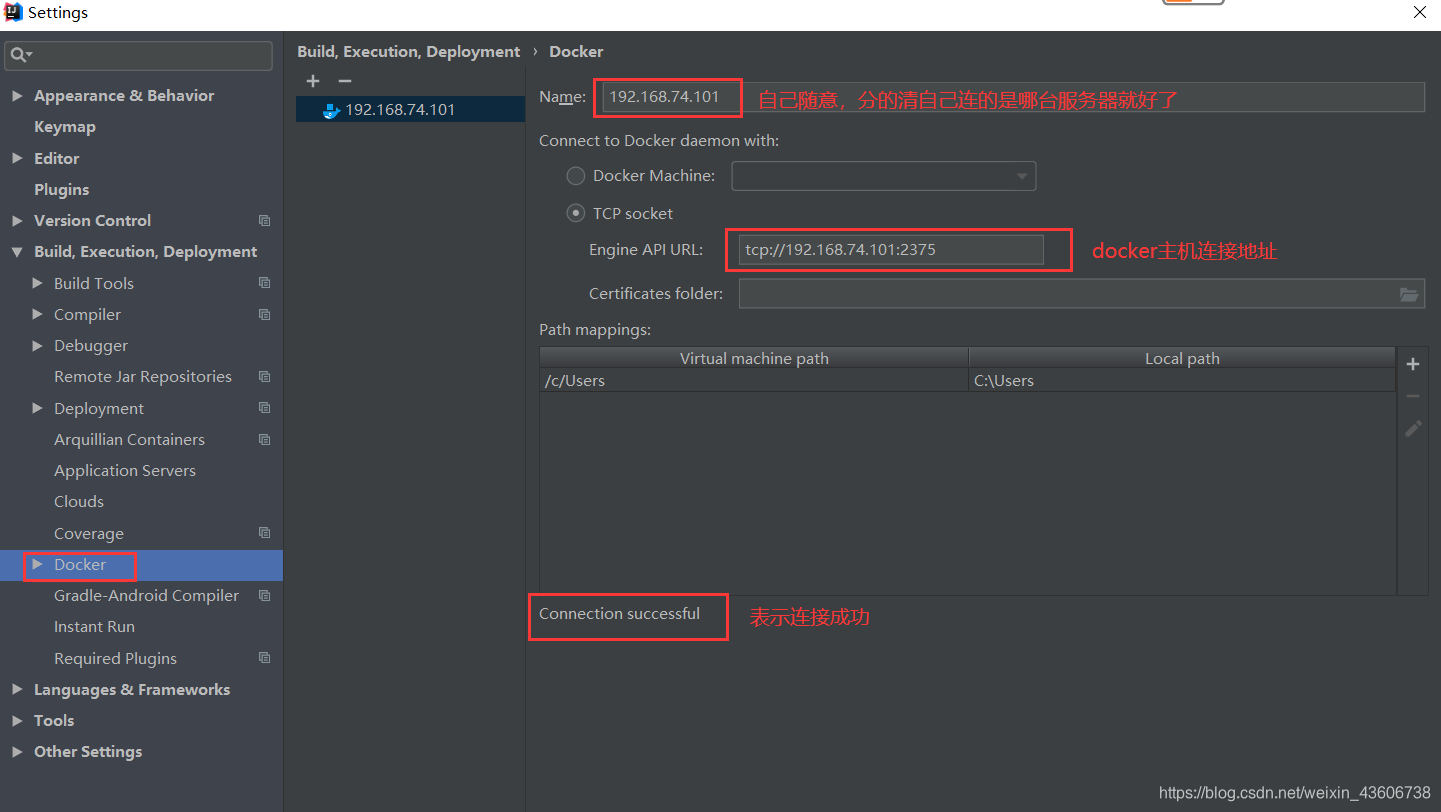Click the IntelliJ Settings window icon

point(13,13)
